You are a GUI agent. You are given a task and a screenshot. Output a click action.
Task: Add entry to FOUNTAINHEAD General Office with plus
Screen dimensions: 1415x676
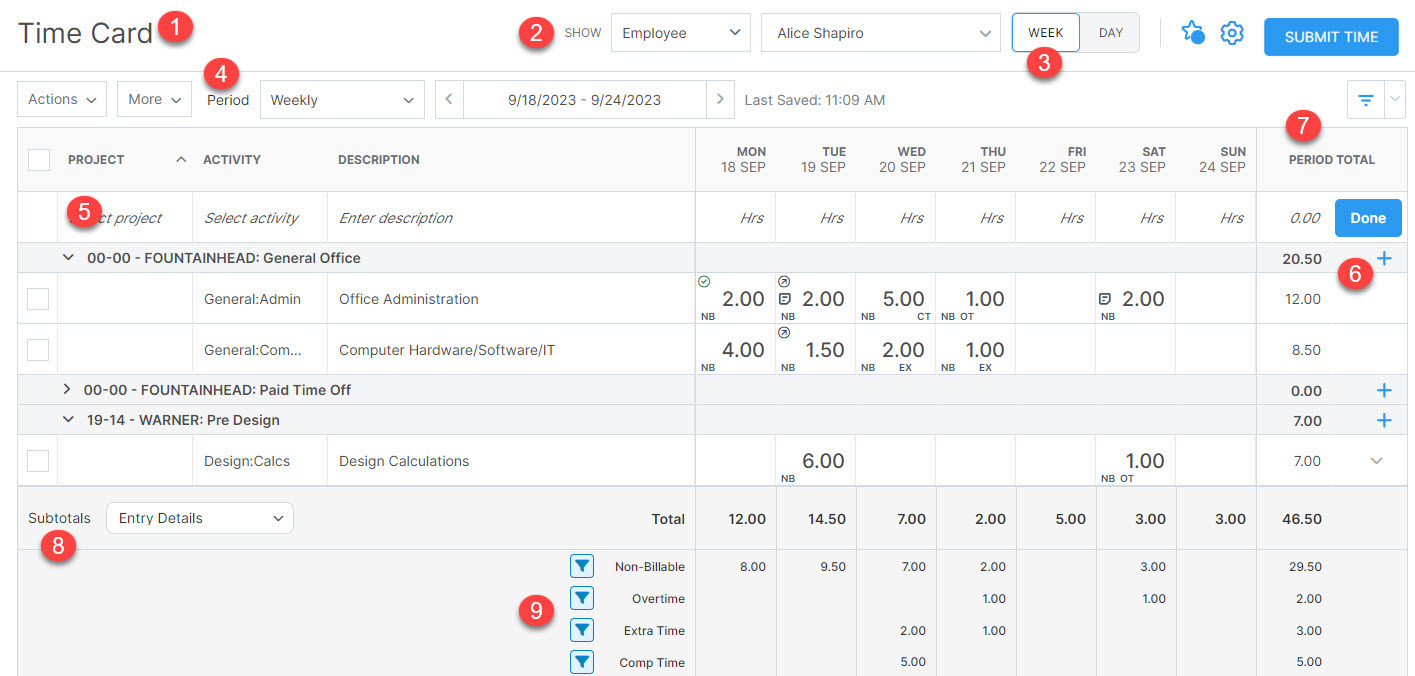coord(1384,259)
